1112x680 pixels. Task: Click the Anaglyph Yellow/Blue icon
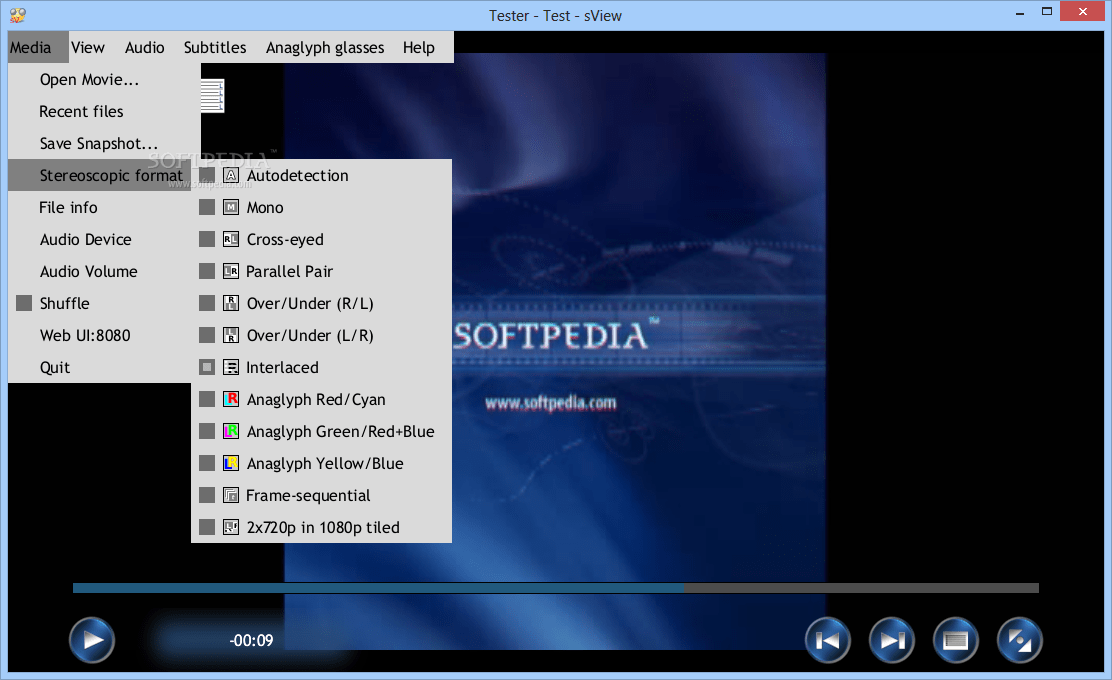click(x=231, y=463)
